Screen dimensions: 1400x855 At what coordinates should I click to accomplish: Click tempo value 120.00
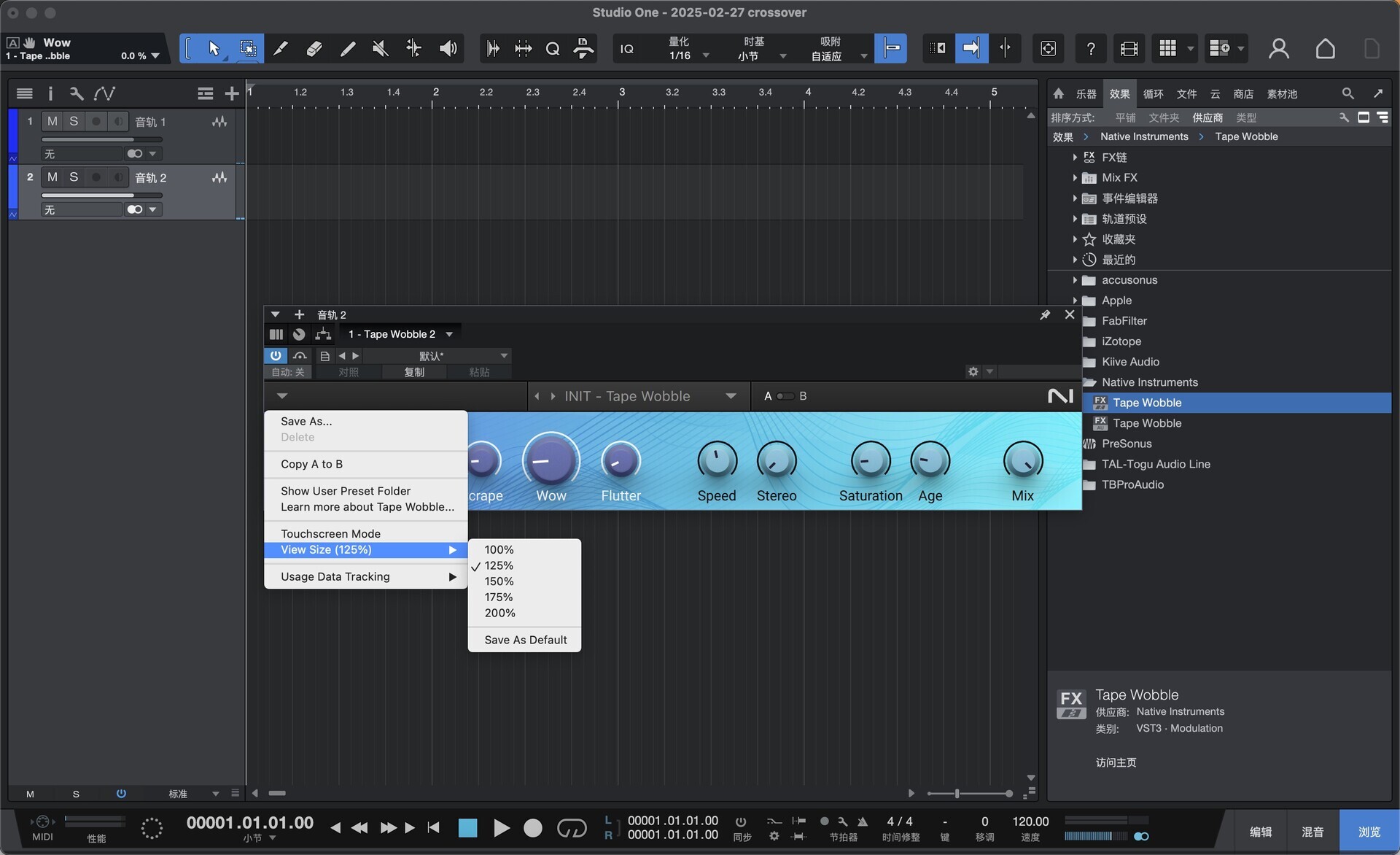pyautogui.click(x=1030, y=821)
